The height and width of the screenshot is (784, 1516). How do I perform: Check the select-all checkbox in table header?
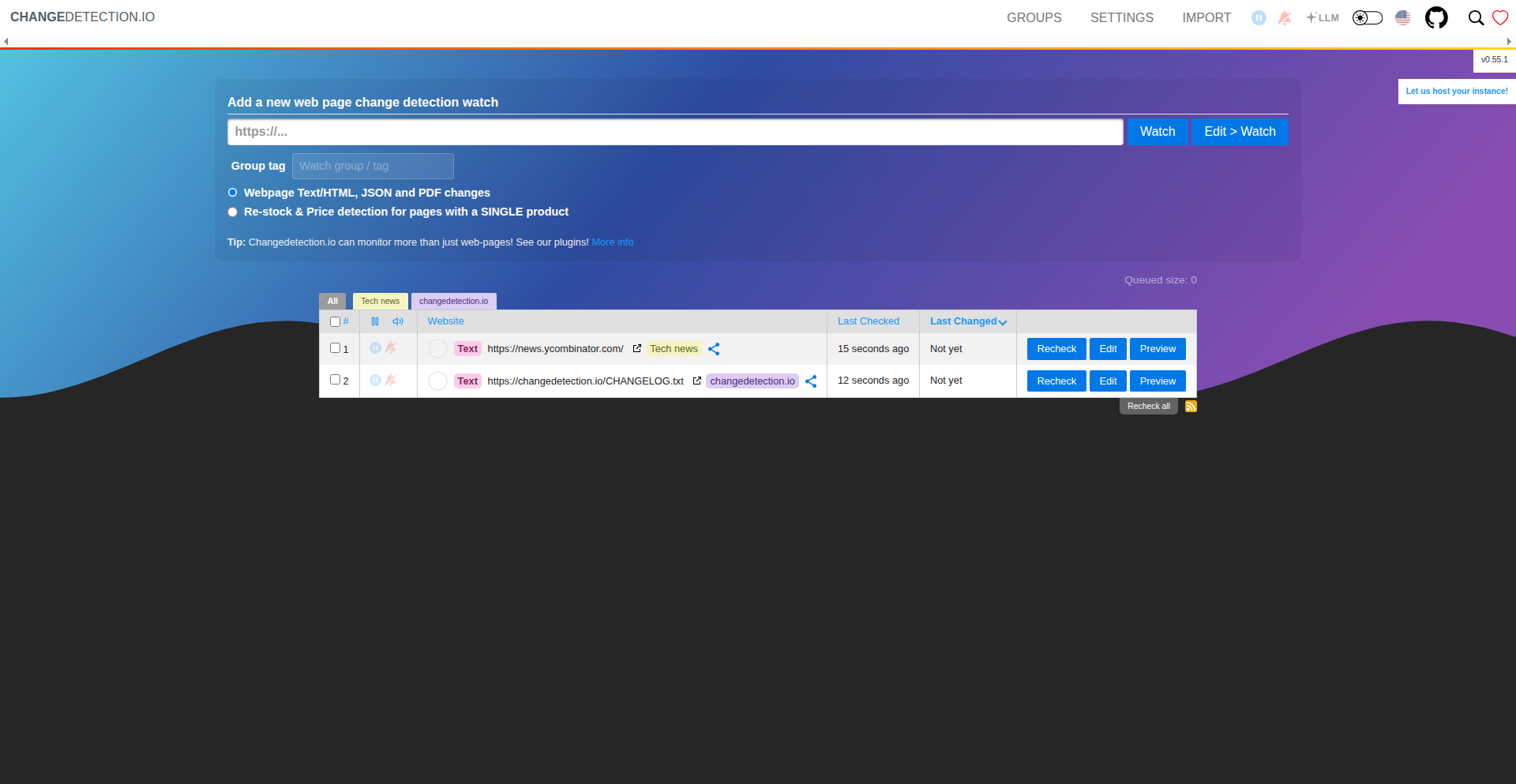point(335,321)
